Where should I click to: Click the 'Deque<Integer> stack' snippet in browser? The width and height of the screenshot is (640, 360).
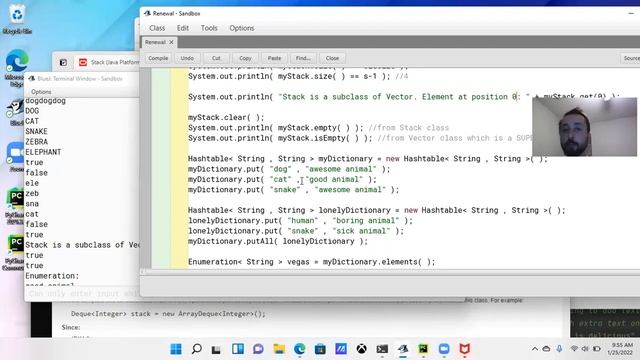168,314
